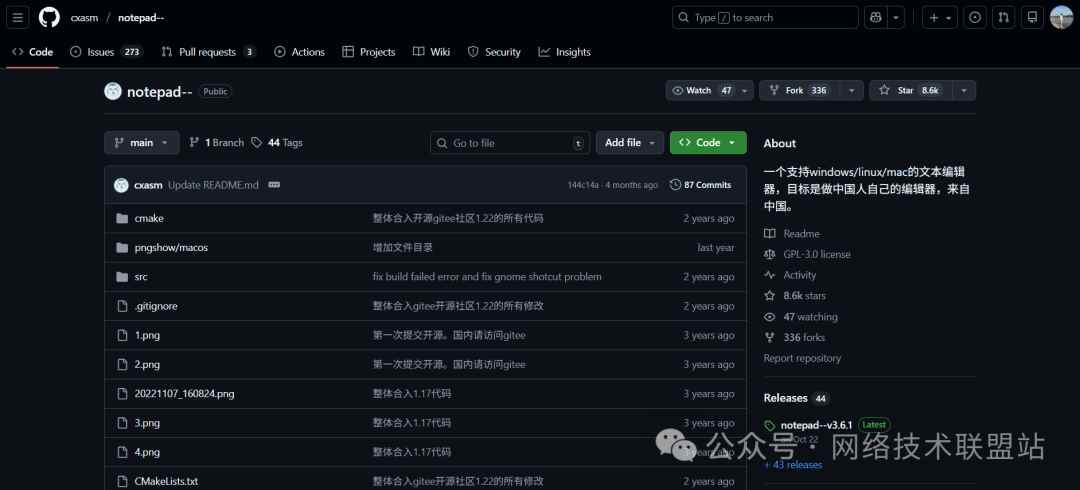1080x490 pixels.
Task: Open 47 watching link
Action: point(802,317)
